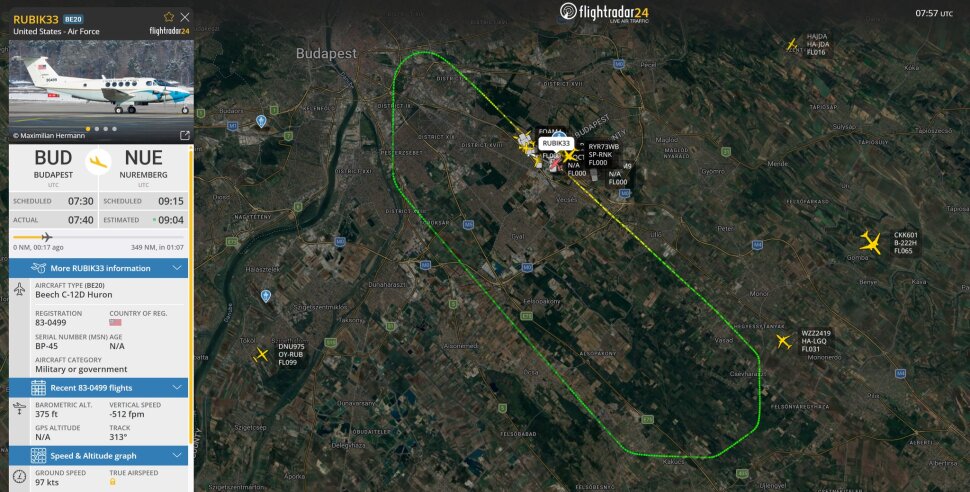Click the CKK601 aircraft icon on map
Viewport: 970px width, 492px height.
click(870, 243)
